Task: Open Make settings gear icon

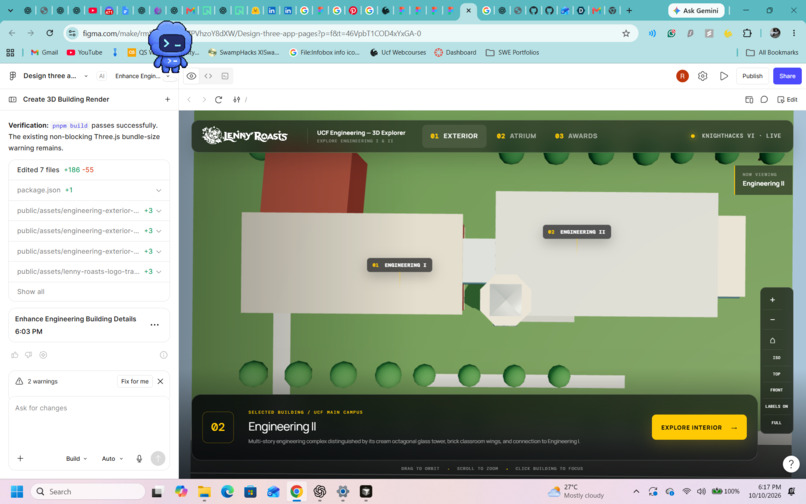Action: [x=702, y=76]
